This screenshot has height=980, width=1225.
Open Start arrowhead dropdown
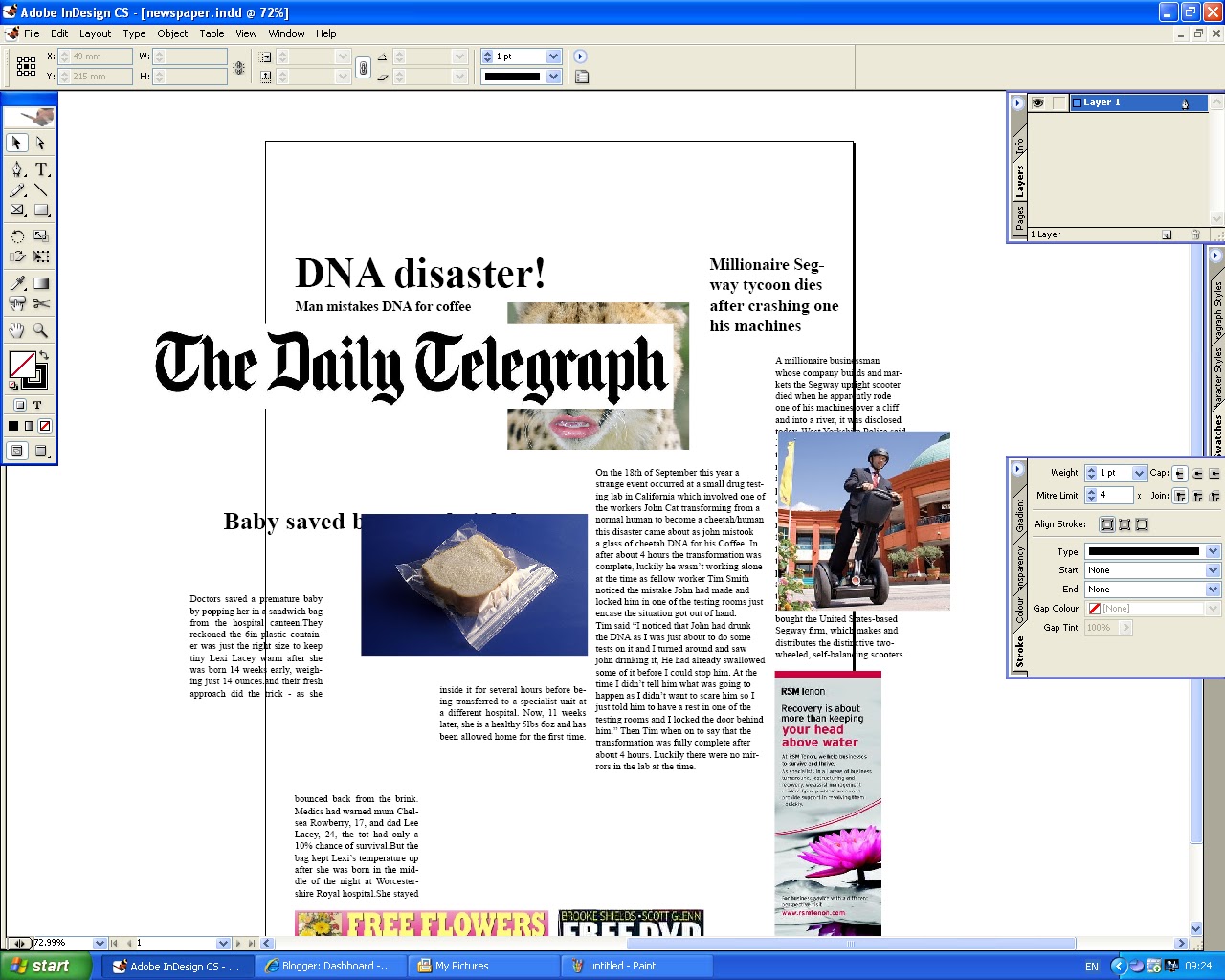click(1213, 570)
